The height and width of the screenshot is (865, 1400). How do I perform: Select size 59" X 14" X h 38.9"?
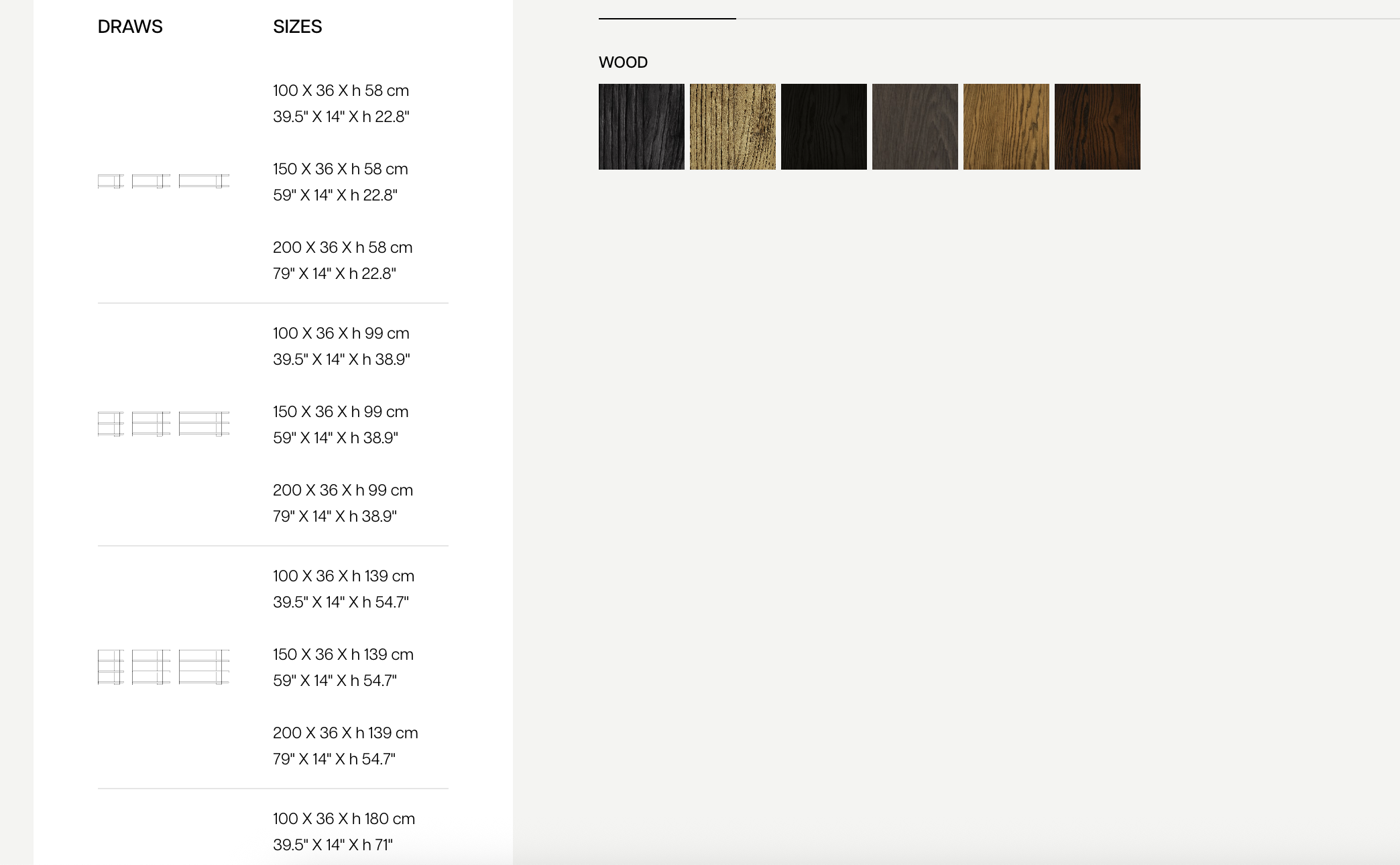click(335, 438)
